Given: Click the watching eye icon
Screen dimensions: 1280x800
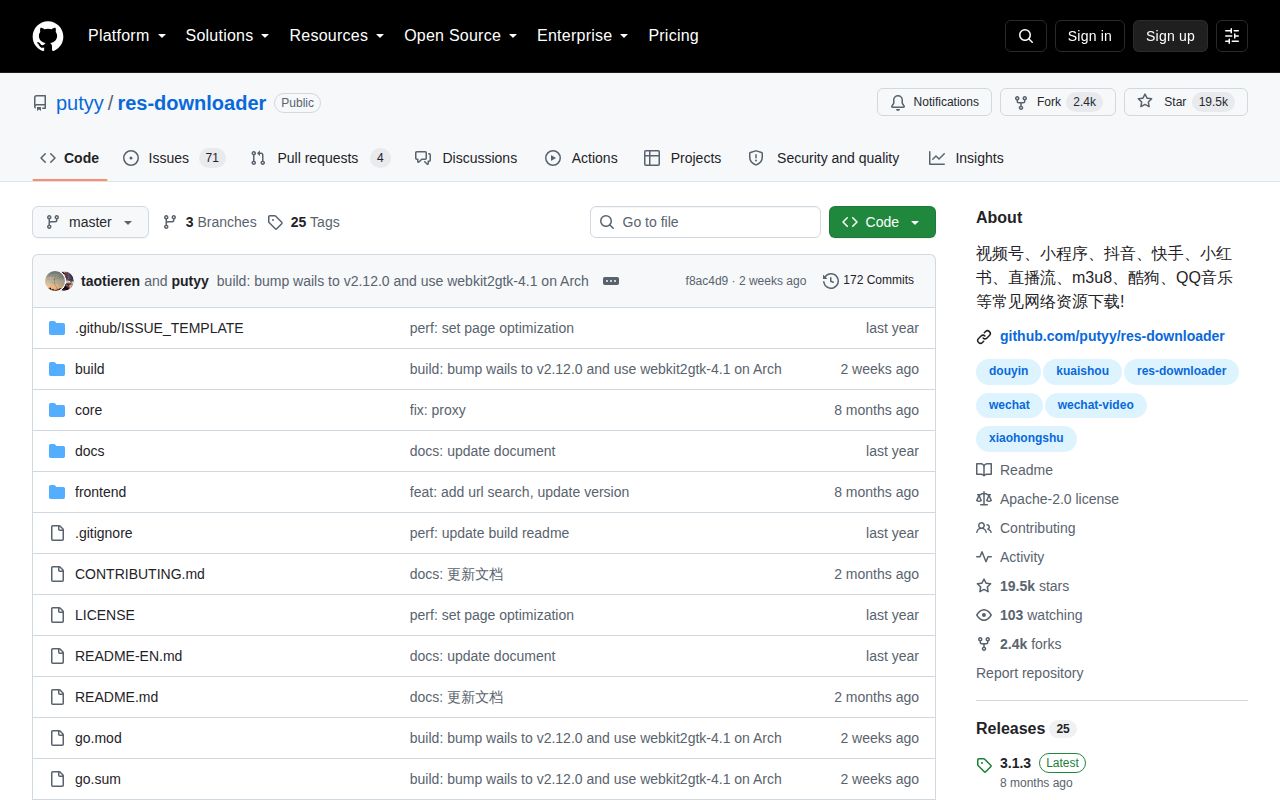Looking at the screenshot, I should pyautogui.click(x=984, y=615).
